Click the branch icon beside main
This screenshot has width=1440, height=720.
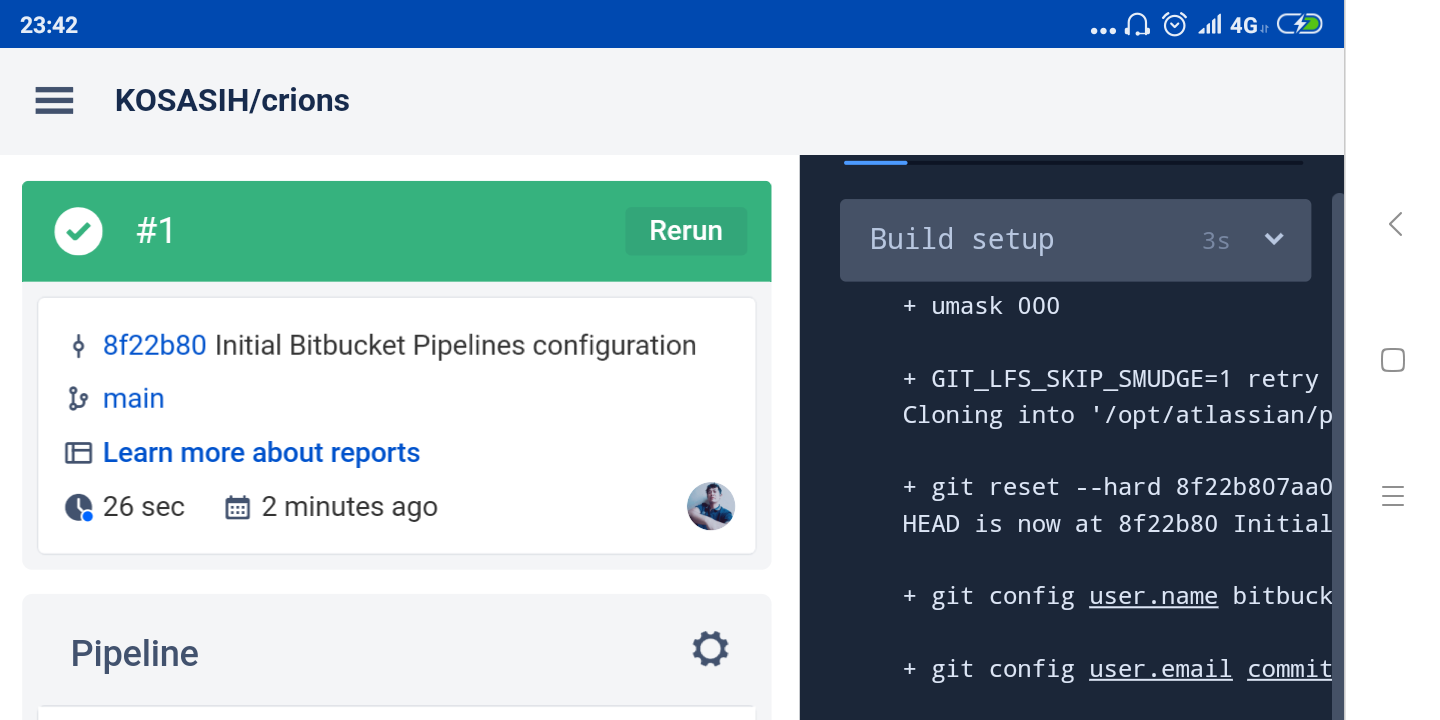coord(78,399)
